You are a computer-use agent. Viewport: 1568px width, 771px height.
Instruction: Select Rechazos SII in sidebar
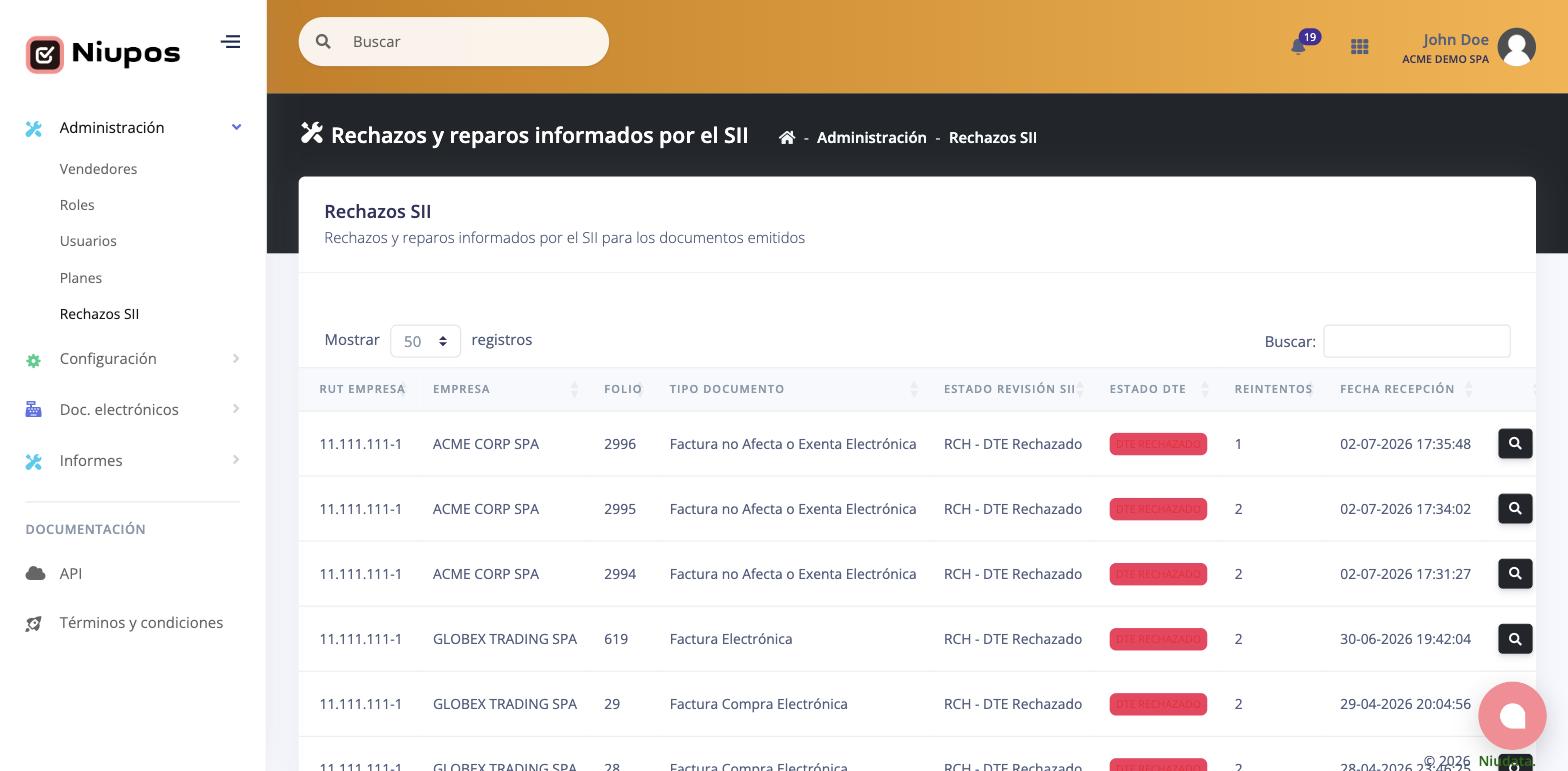point(99,314)
